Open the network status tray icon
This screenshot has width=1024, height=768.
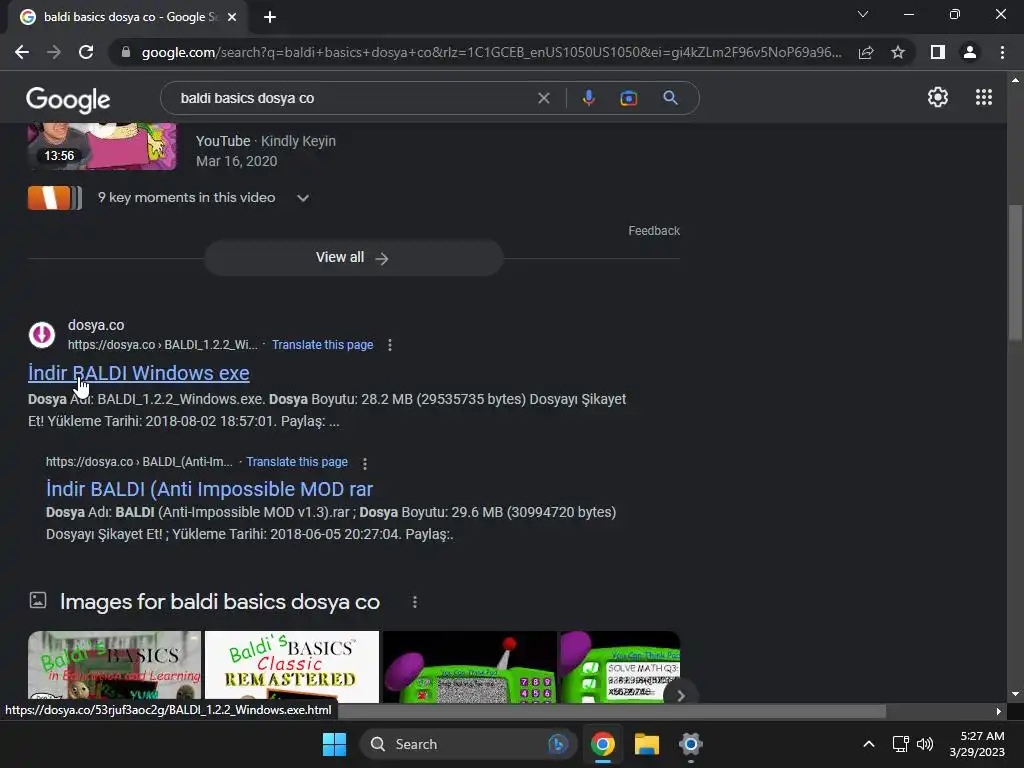[x=901, y=744]
